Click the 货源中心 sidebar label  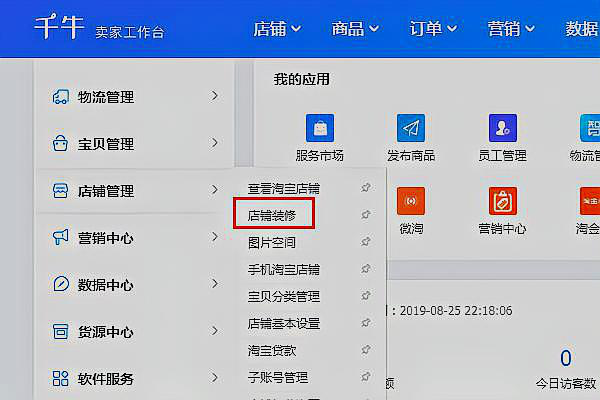[x=106, y=332]
